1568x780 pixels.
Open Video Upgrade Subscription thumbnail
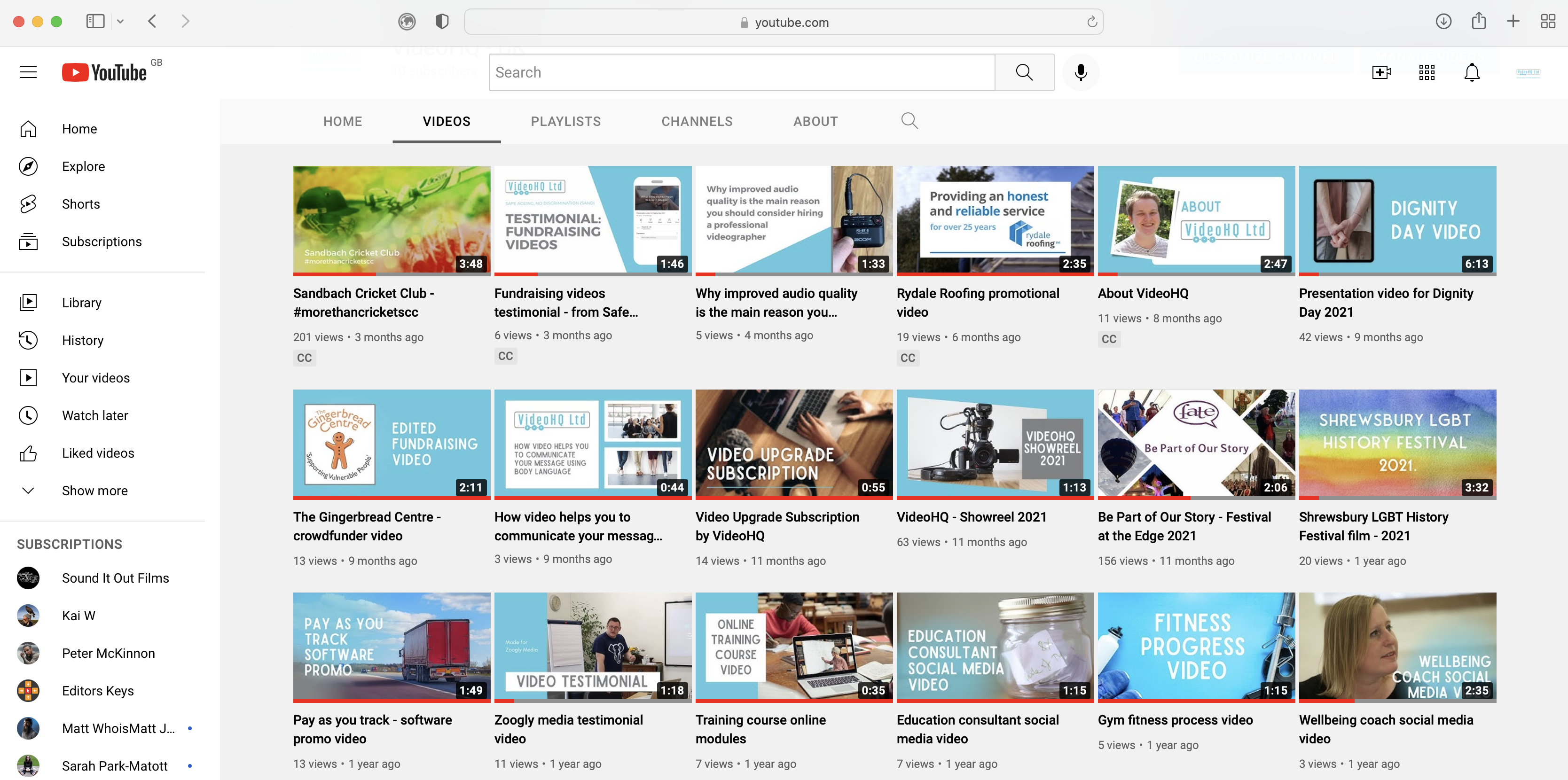click(x=794, y=445)
